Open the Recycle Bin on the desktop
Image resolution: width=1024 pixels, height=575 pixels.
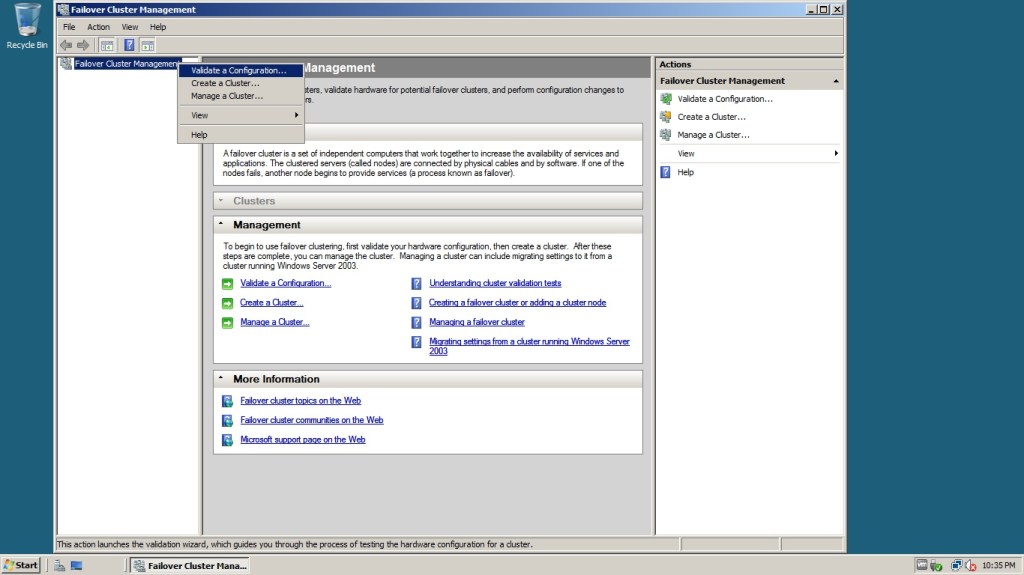(27, 22)
